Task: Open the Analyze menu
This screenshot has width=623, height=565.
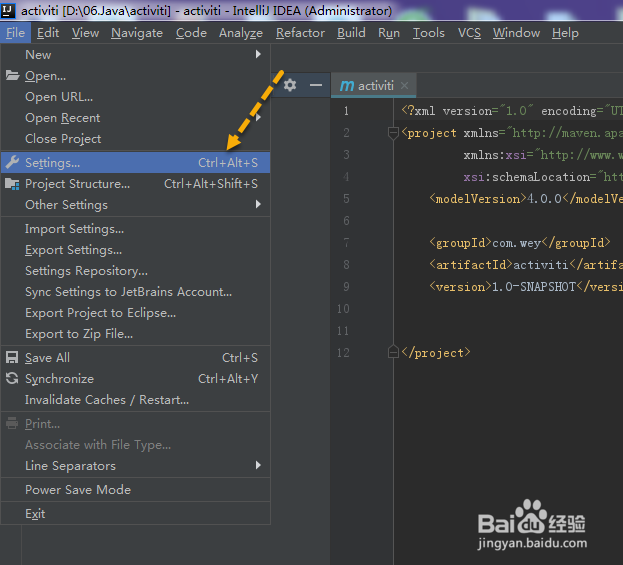Action: pyautogui.click(x=241, y=33)
